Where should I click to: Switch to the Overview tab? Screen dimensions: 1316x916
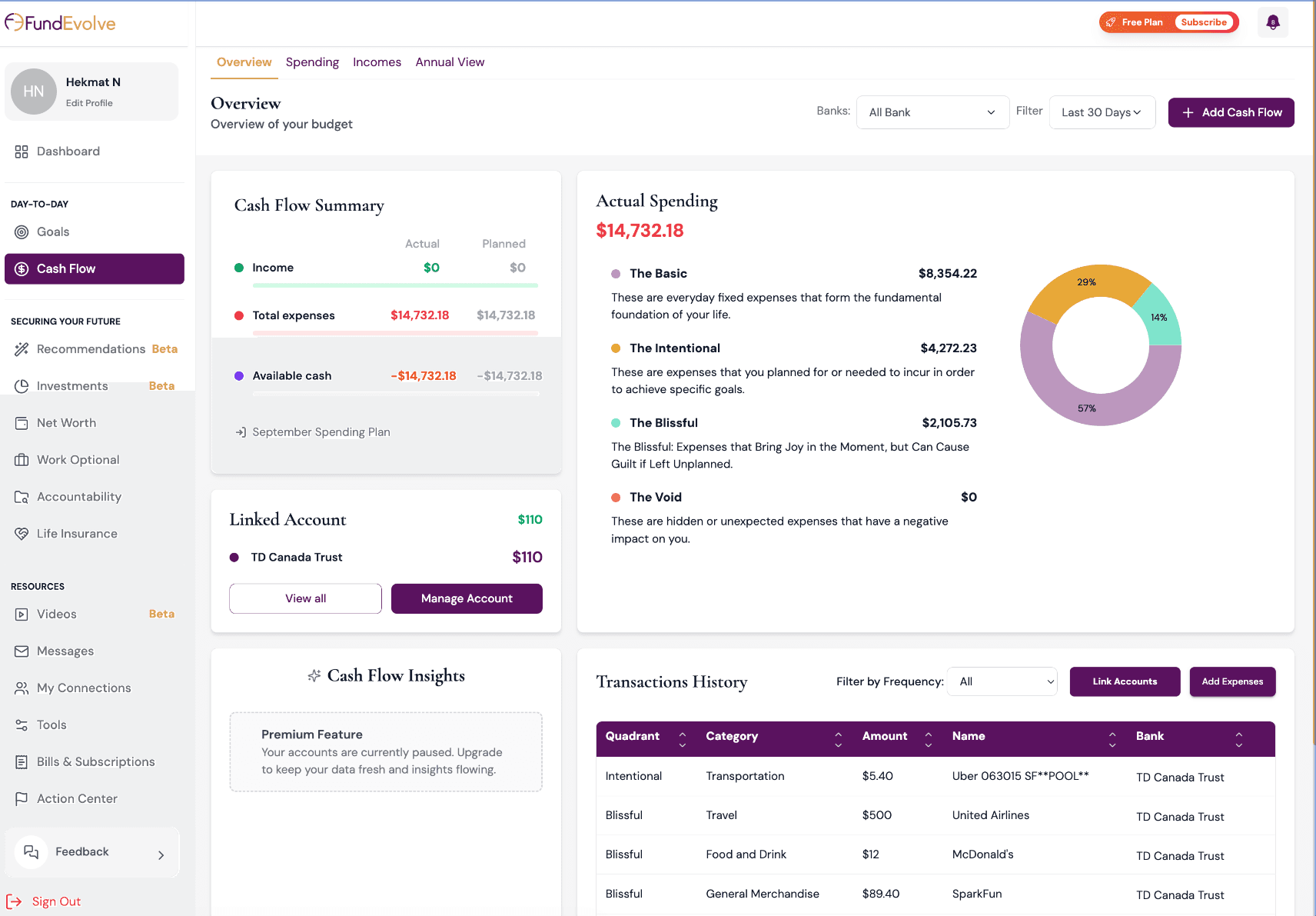[x=244, y=62]
